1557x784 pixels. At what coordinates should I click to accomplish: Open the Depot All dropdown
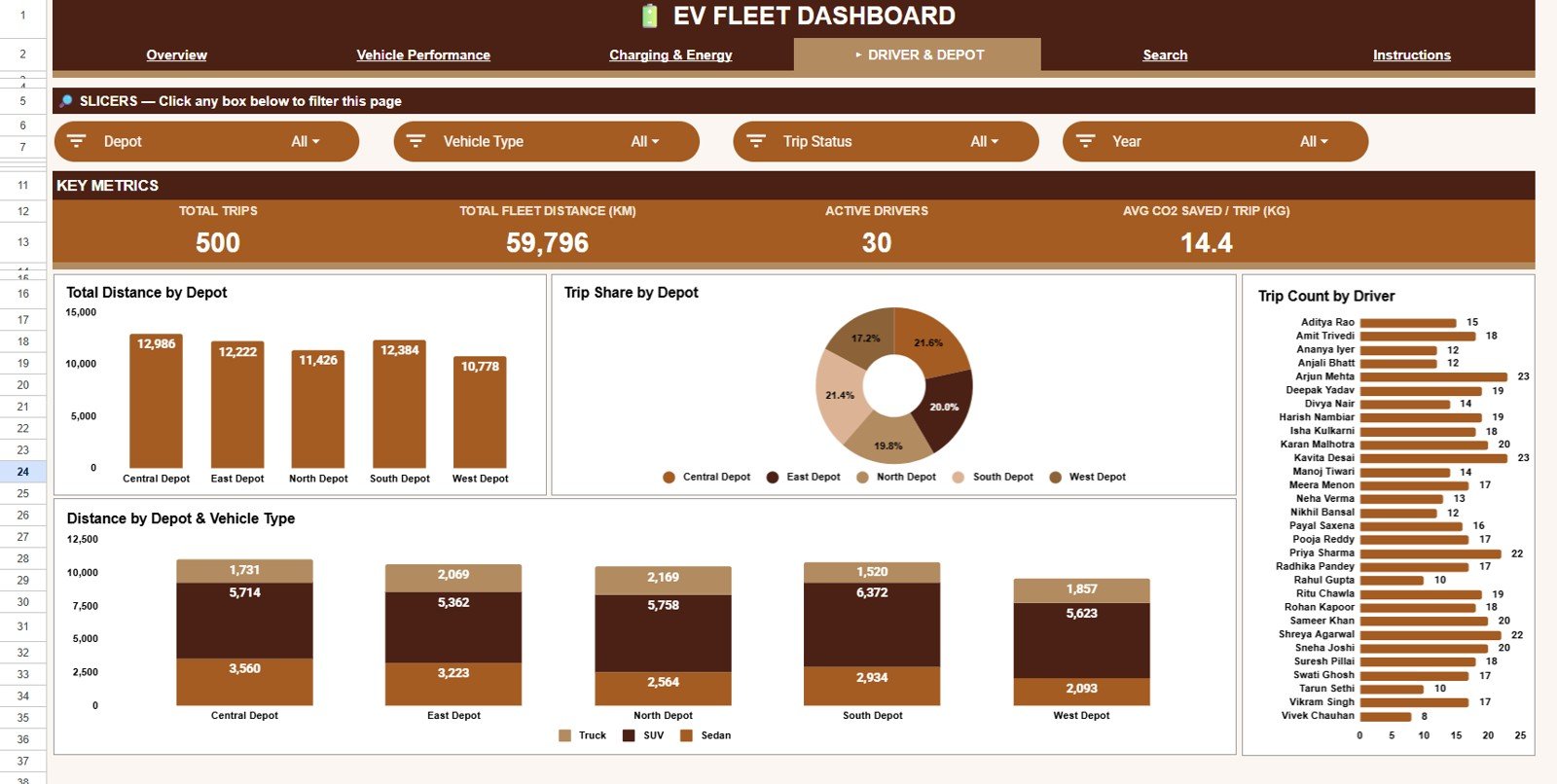[305, 141]
